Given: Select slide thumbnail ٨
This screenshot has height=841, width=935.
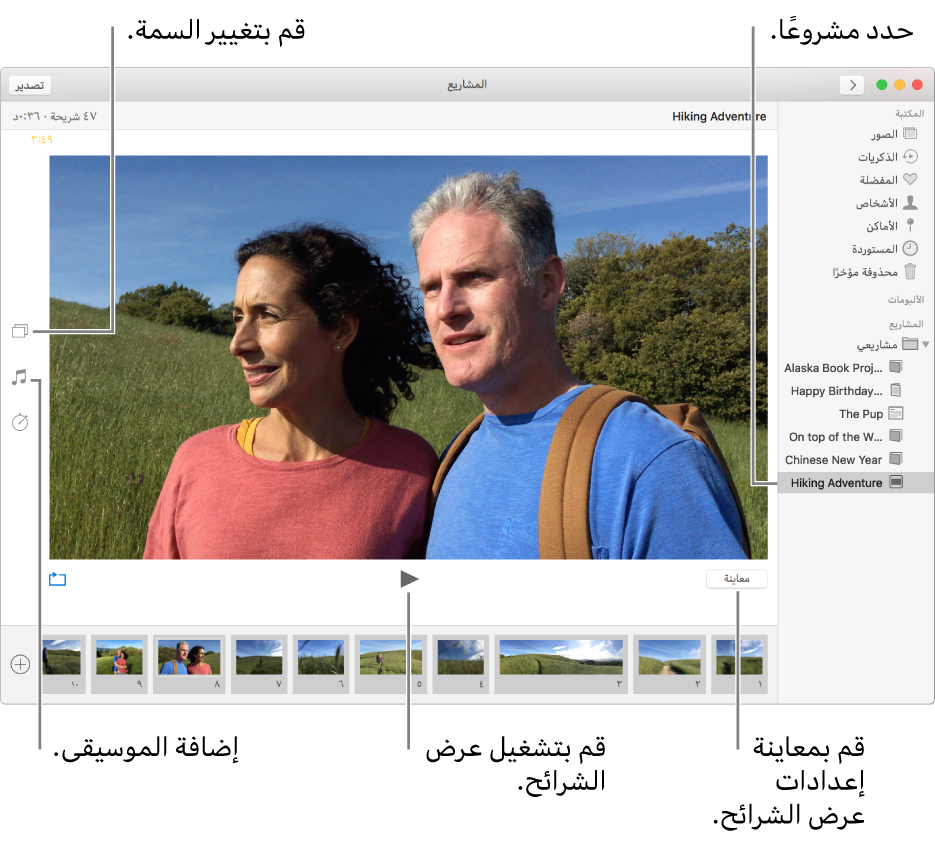Looking at the screenshot, I should click(189, 664).
